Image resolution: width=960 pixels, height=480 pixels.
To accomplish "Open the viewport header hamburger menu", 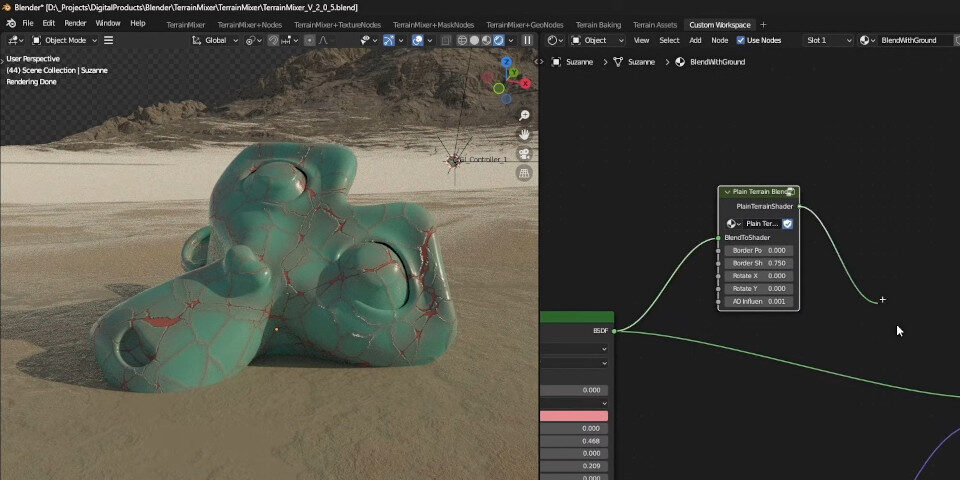I will [x=108, y=40].
